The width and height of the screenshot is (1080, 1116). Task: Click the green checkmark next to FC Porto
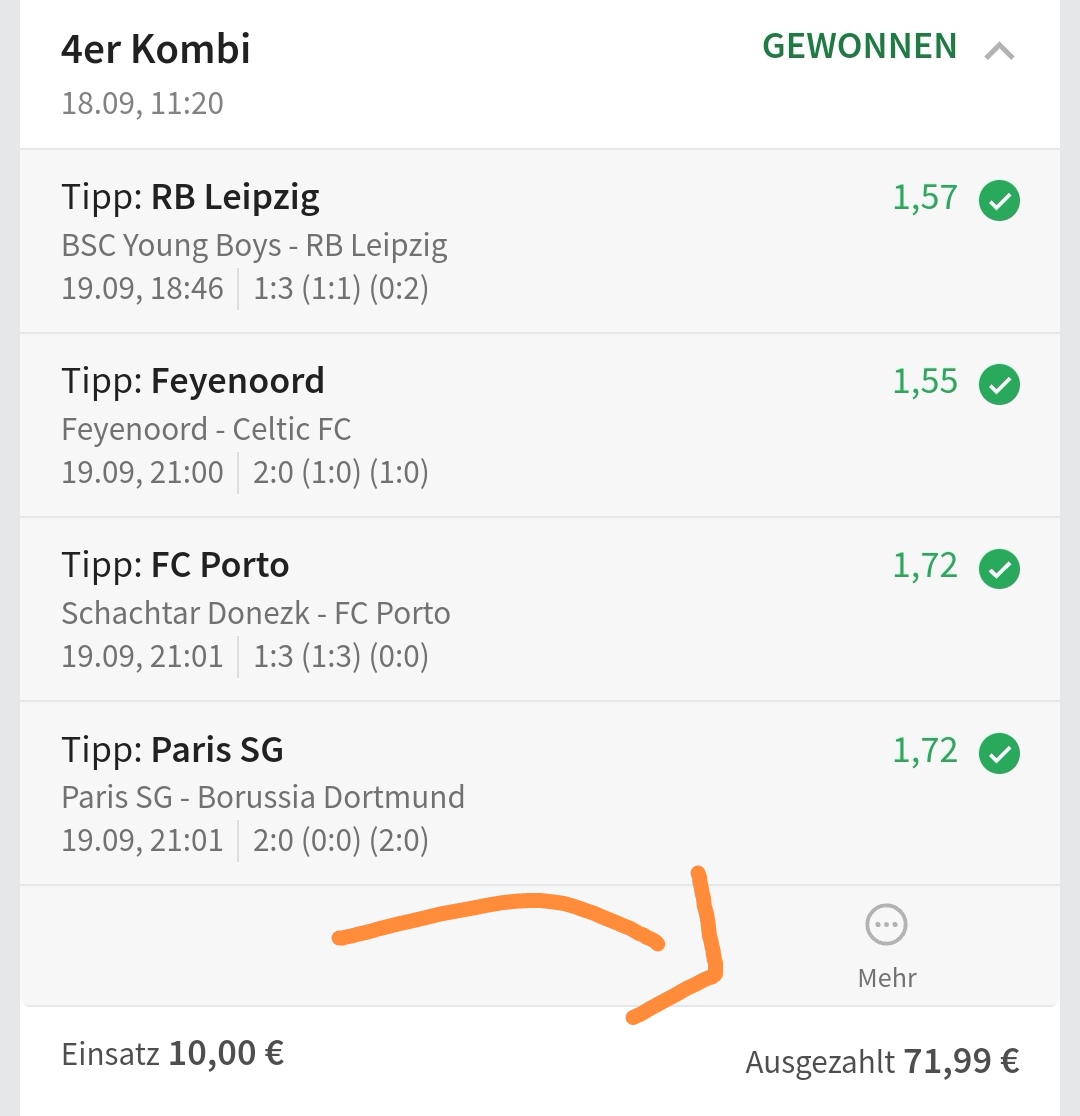pyautogui.click(x=999, y=569)
